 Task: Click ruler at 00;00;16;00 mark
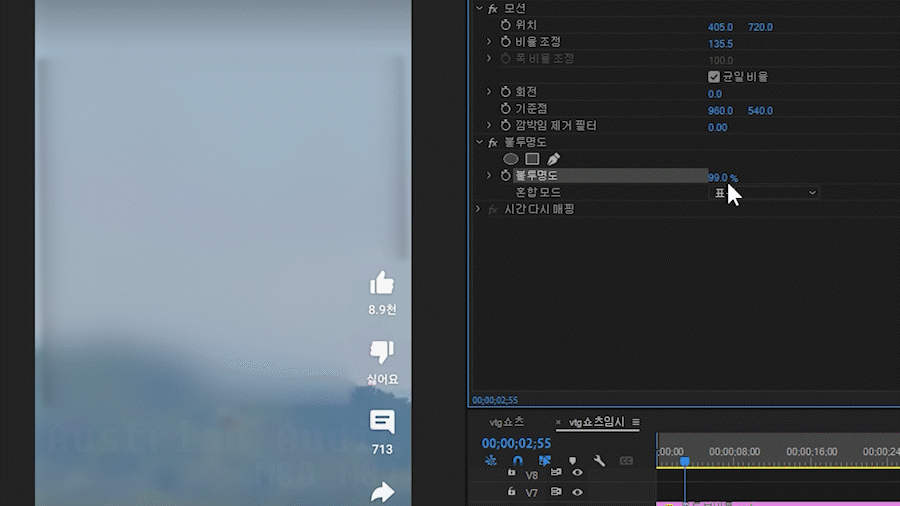(x=812, y=452)
